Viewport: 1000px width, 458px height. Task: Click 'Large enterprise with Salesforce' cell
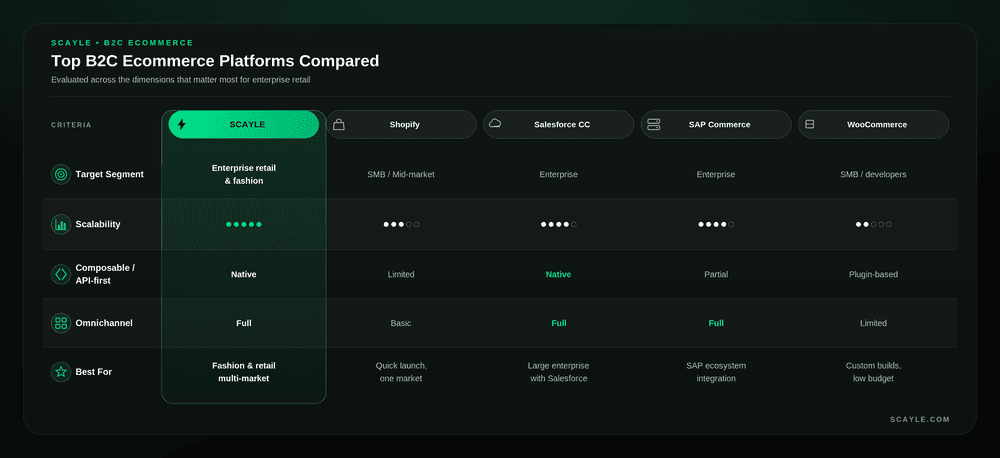[558, 372]
